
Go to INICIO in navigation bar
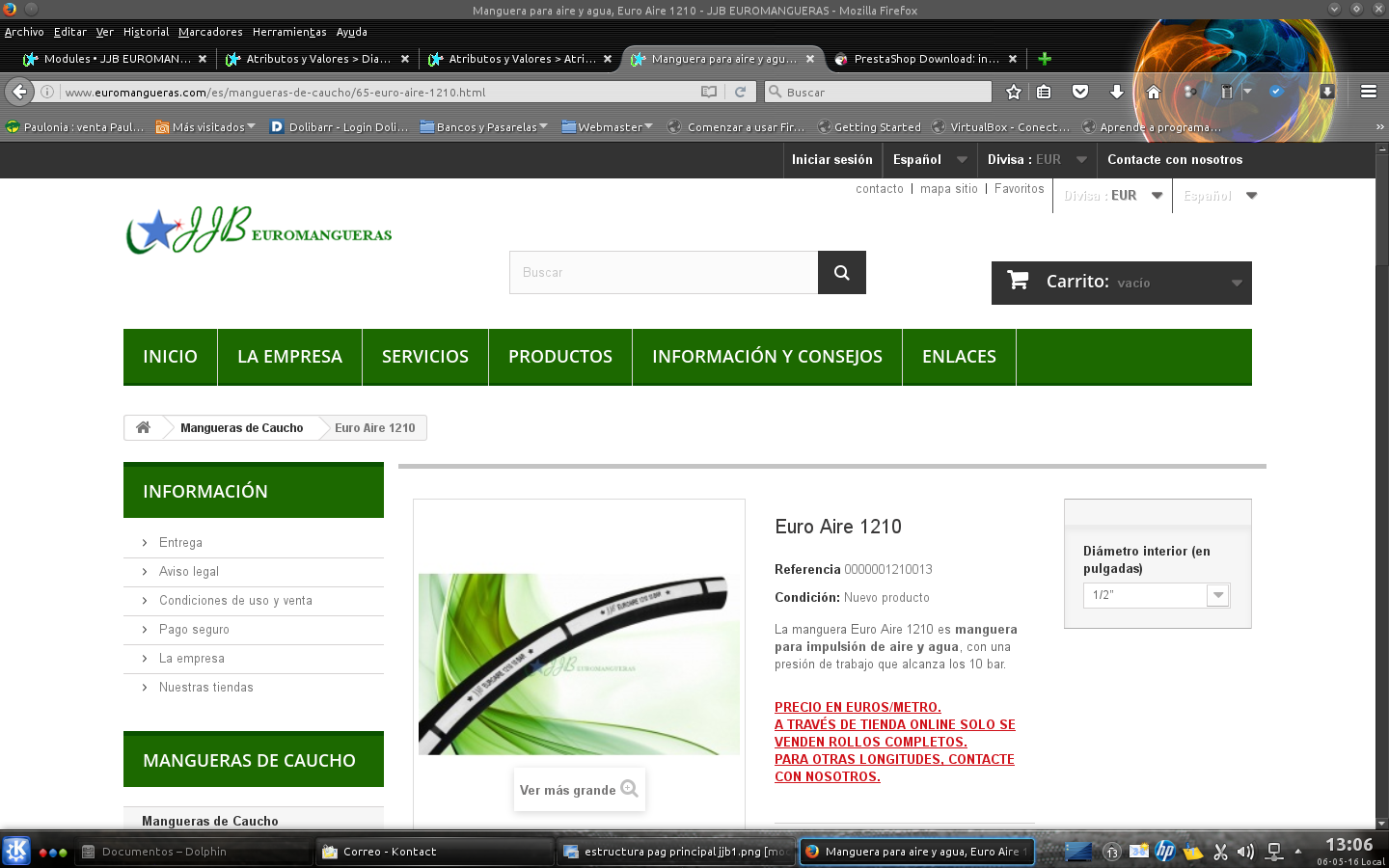[x=170, y=357]
